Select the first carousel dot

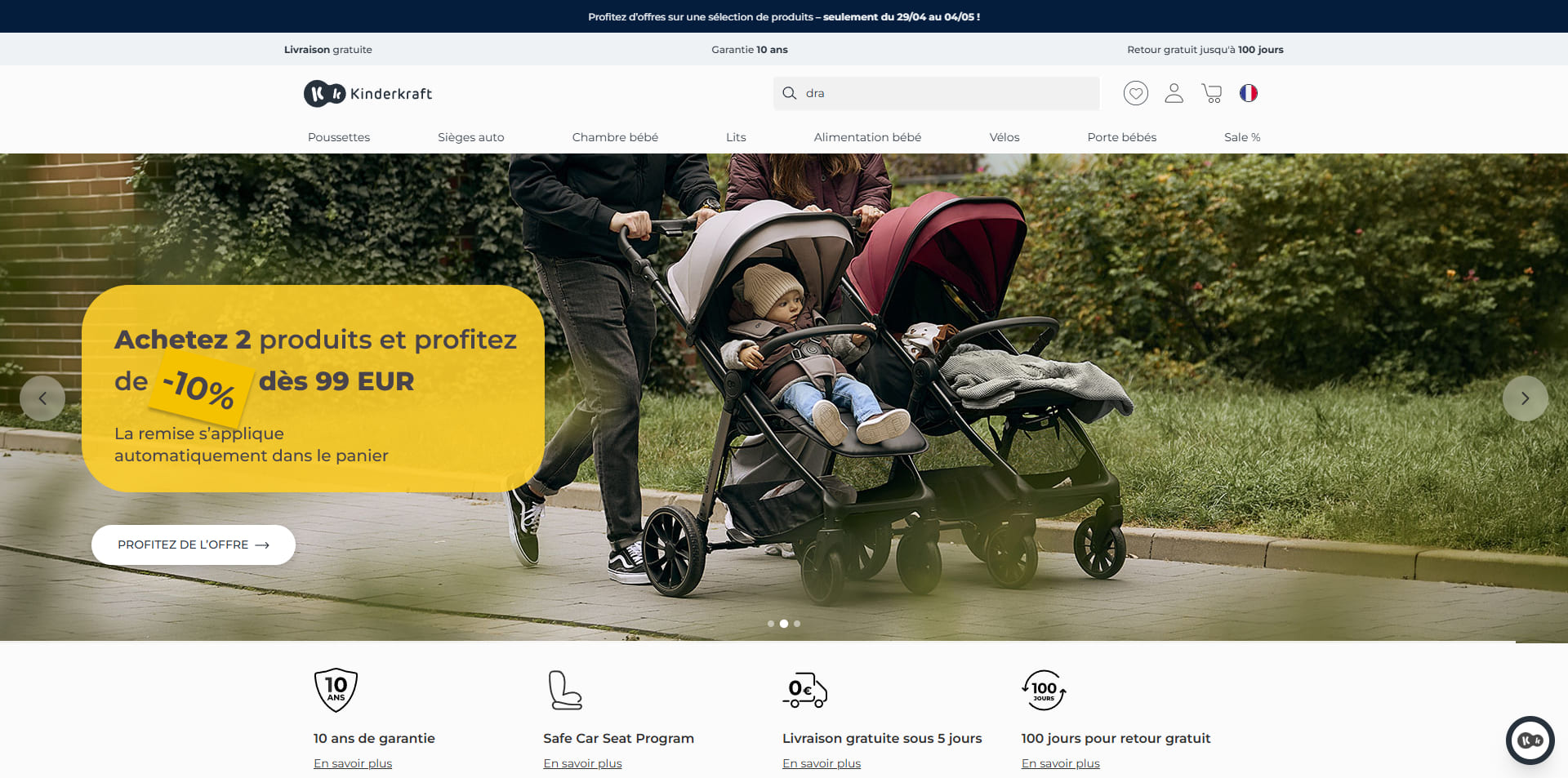pyautogui.click(x=771, y=624)
